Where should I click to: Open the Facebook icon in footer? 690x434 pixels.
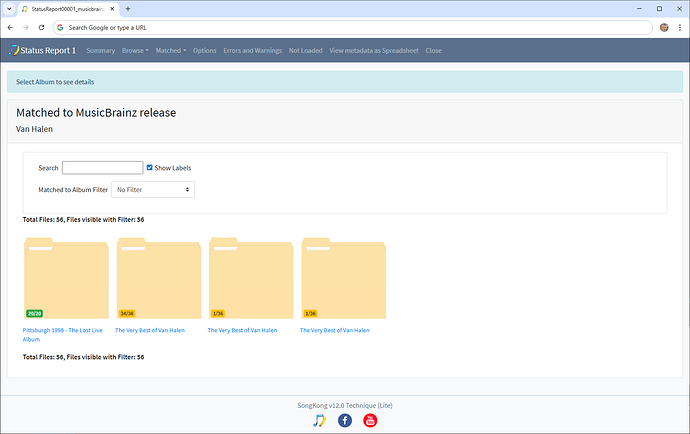tap(345, 420)
